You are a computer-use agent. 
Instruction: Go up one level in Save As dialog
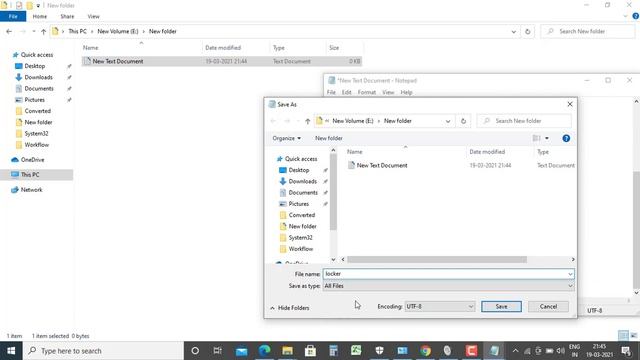[308, 121]
